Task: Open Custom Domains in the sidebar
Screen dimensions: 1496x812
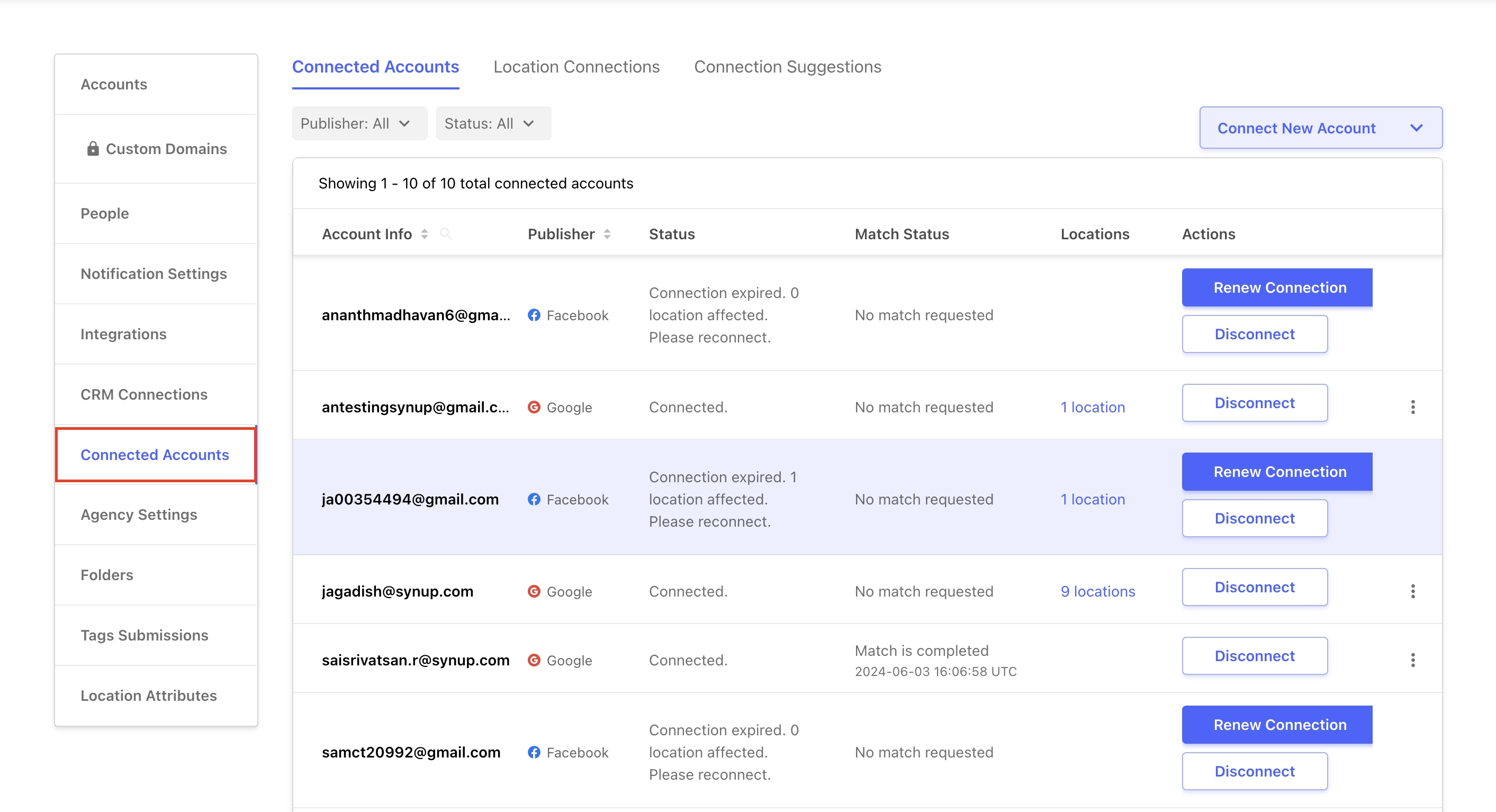Action: 156,149
